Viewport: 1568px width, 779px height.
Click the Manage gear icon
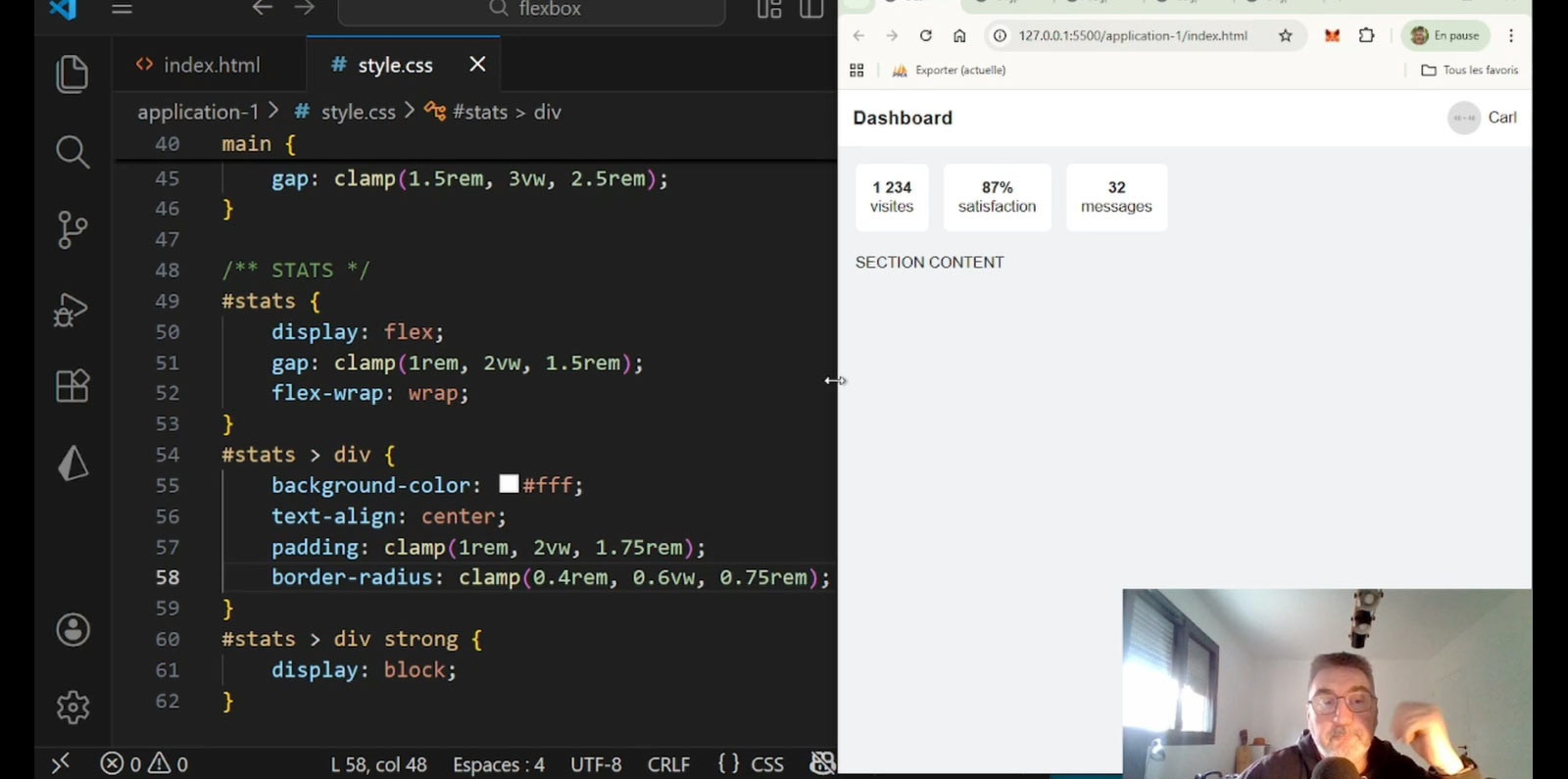pos(73,706)
